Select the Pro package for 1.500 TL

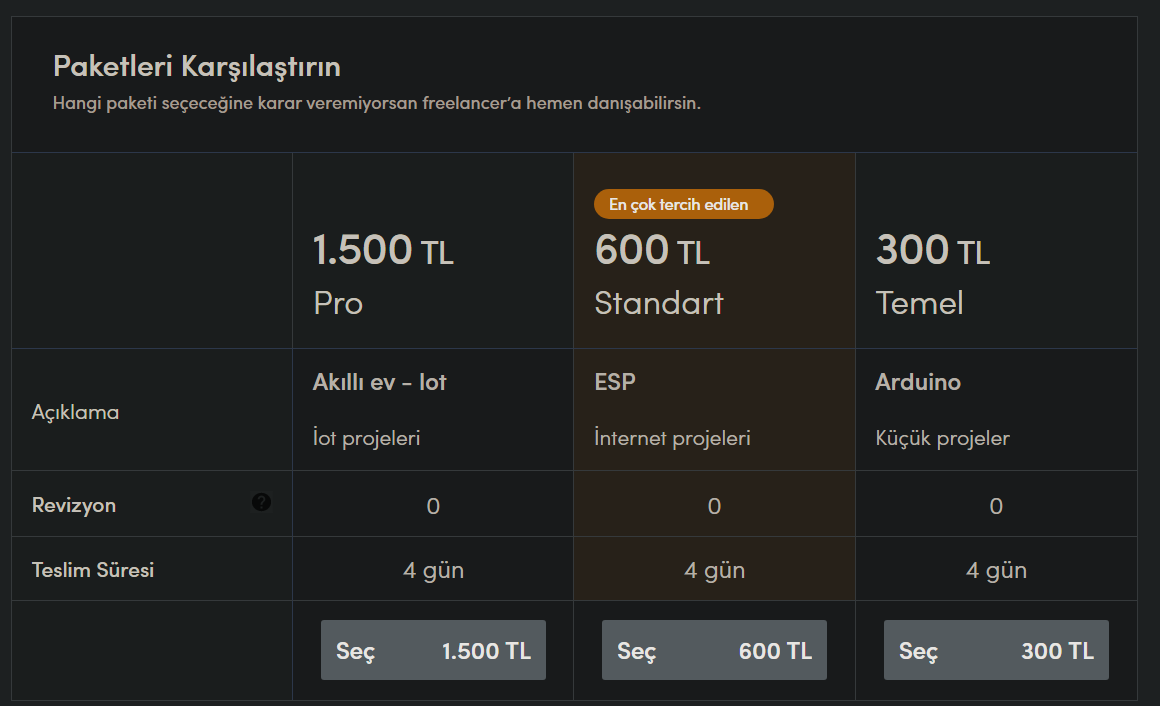[x=433, y=651]
